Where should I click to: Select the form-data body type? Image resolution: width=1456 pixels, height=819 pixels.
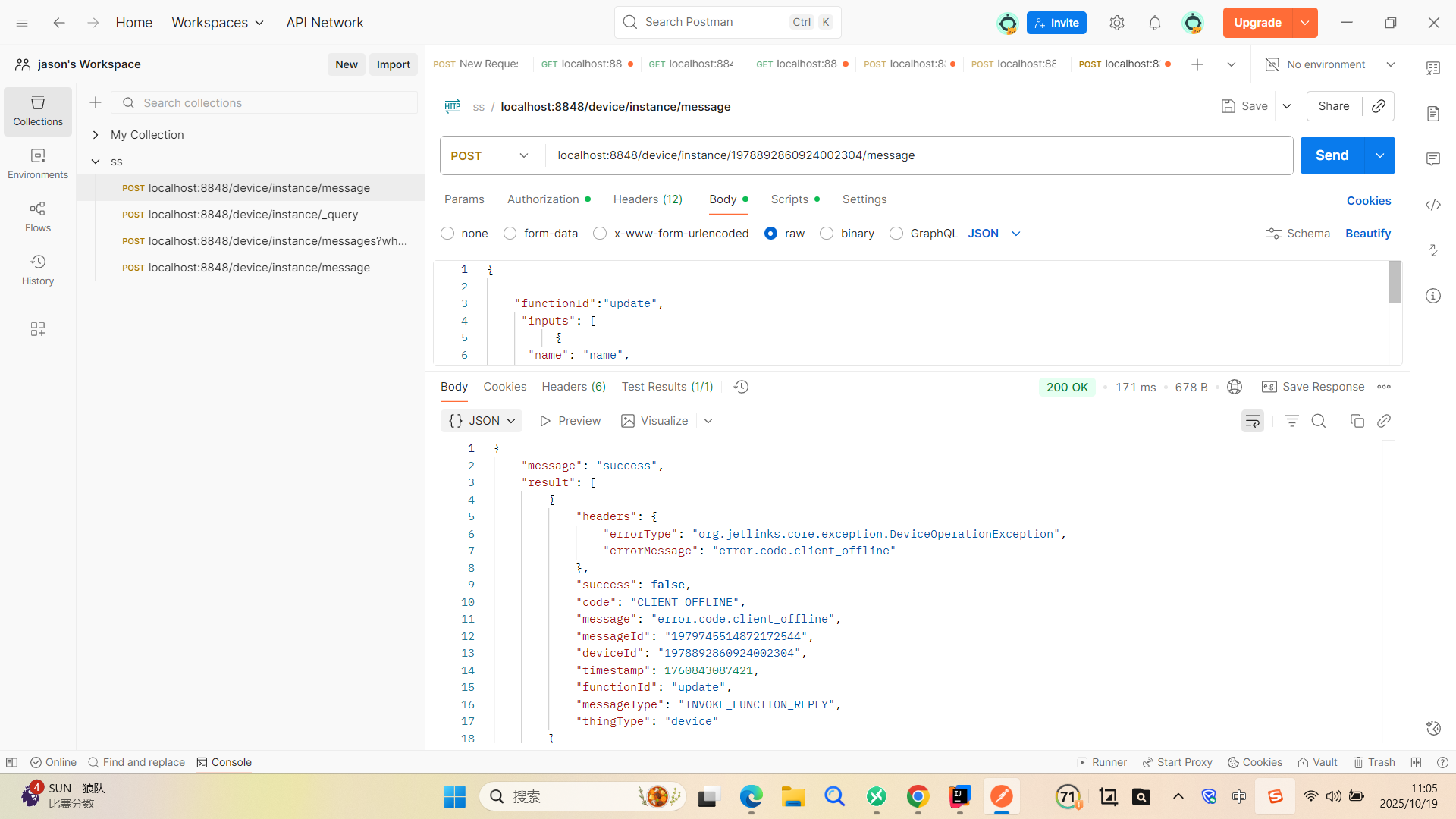click(510, 234)
